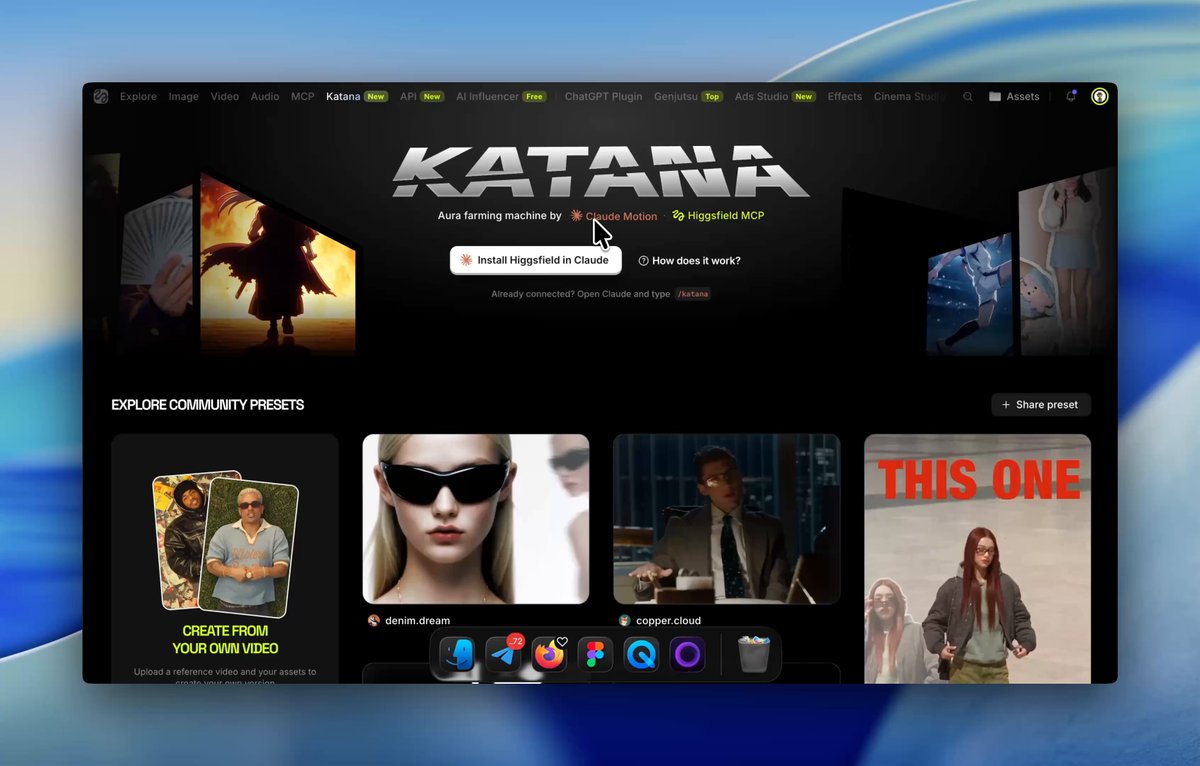Image resolution: width=1200 pixels, height=766 pixels.
Task: Click the Share preset button
Action: (1041, 405)
